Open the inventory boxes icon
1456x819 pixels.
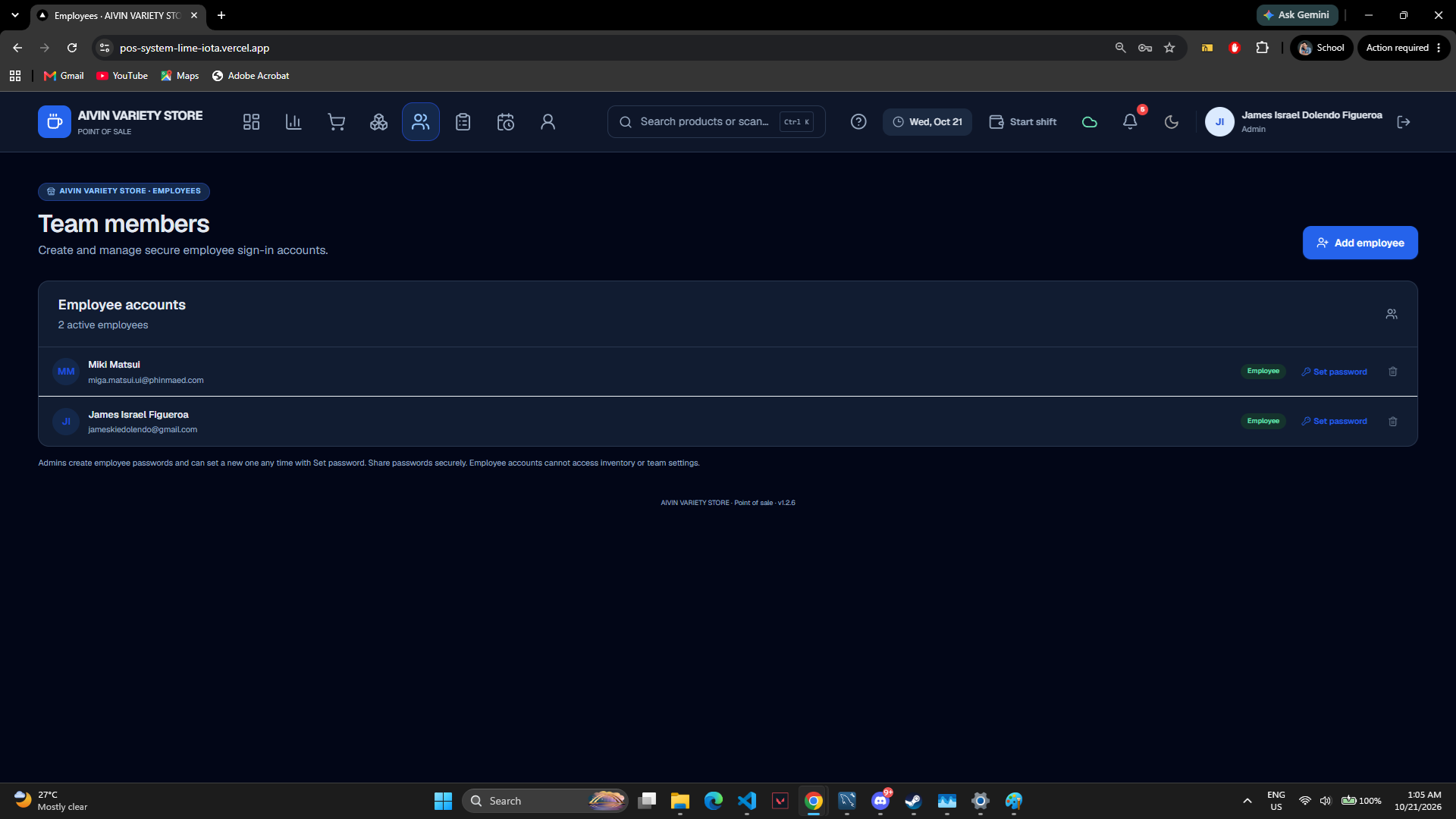point(378,122)
